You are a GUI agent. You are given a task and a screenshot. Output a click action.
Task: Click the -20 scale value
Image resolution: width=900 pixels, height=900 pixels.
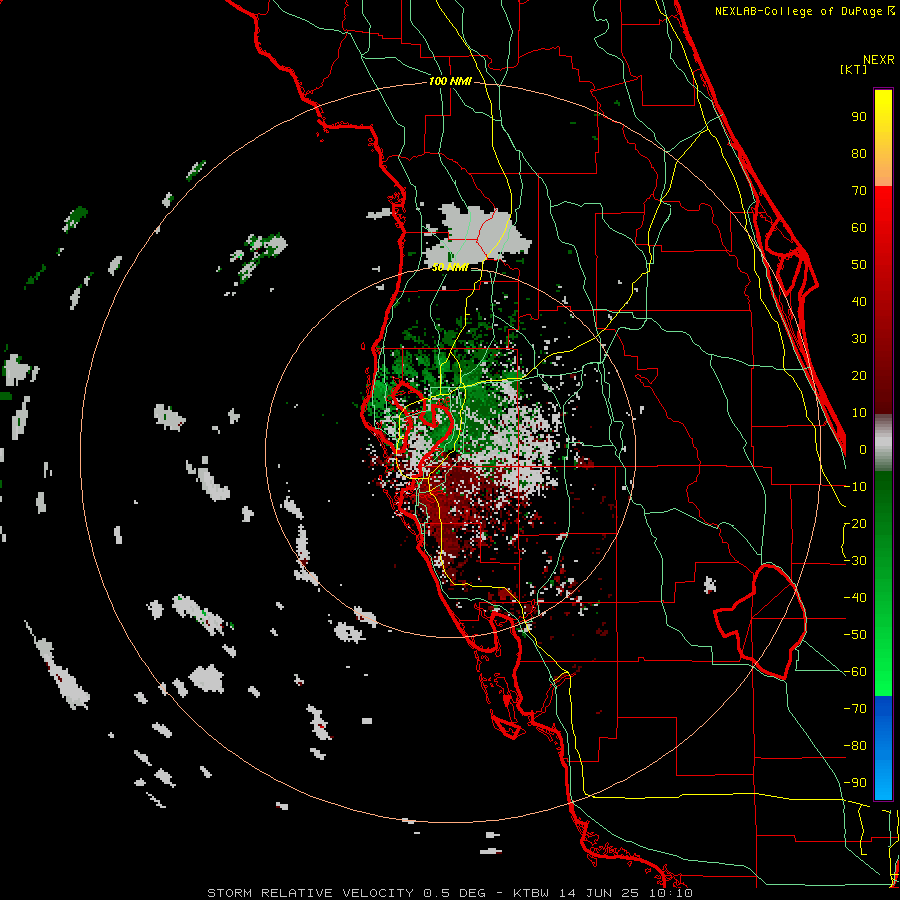pyautogui.click(x=855, y=524)
